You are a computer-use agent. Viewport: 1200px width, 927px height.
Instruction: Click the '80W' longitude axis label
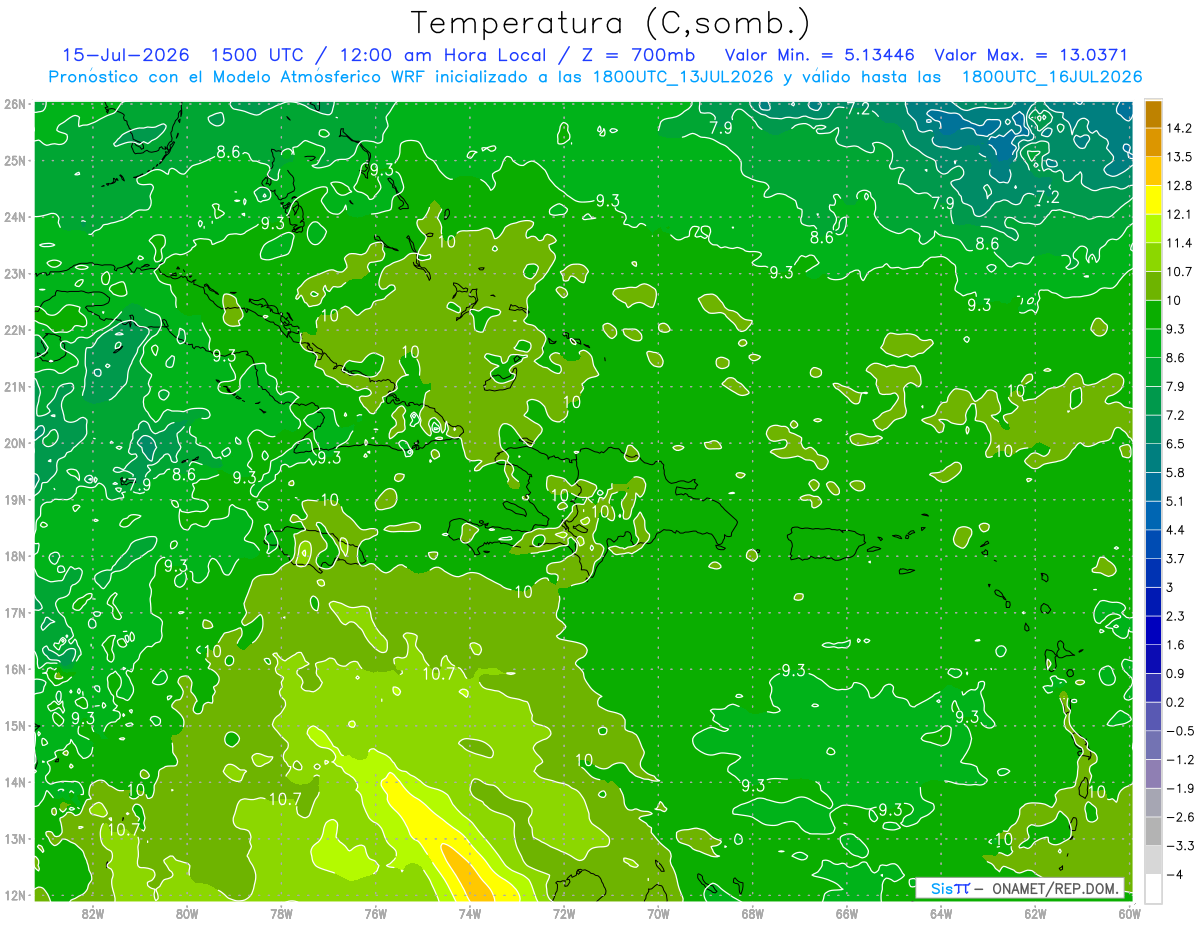[187, 913]
